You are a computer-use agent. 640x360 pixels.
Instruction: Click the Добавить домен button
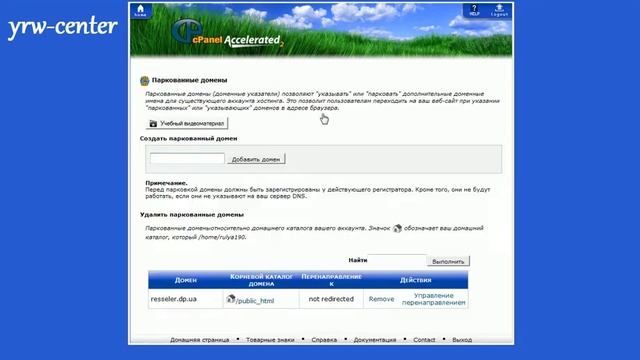256,159
